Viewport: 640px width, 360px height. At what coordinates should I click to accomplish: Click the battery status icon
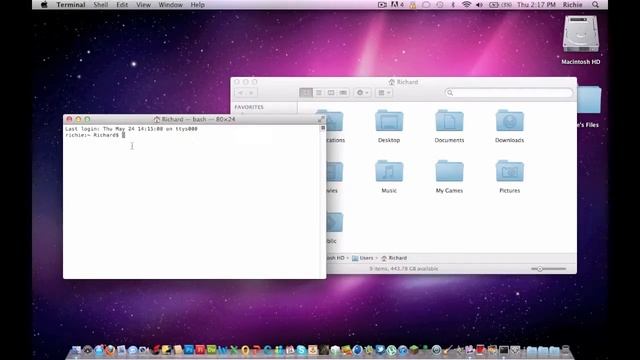click(x=493, y=5)
